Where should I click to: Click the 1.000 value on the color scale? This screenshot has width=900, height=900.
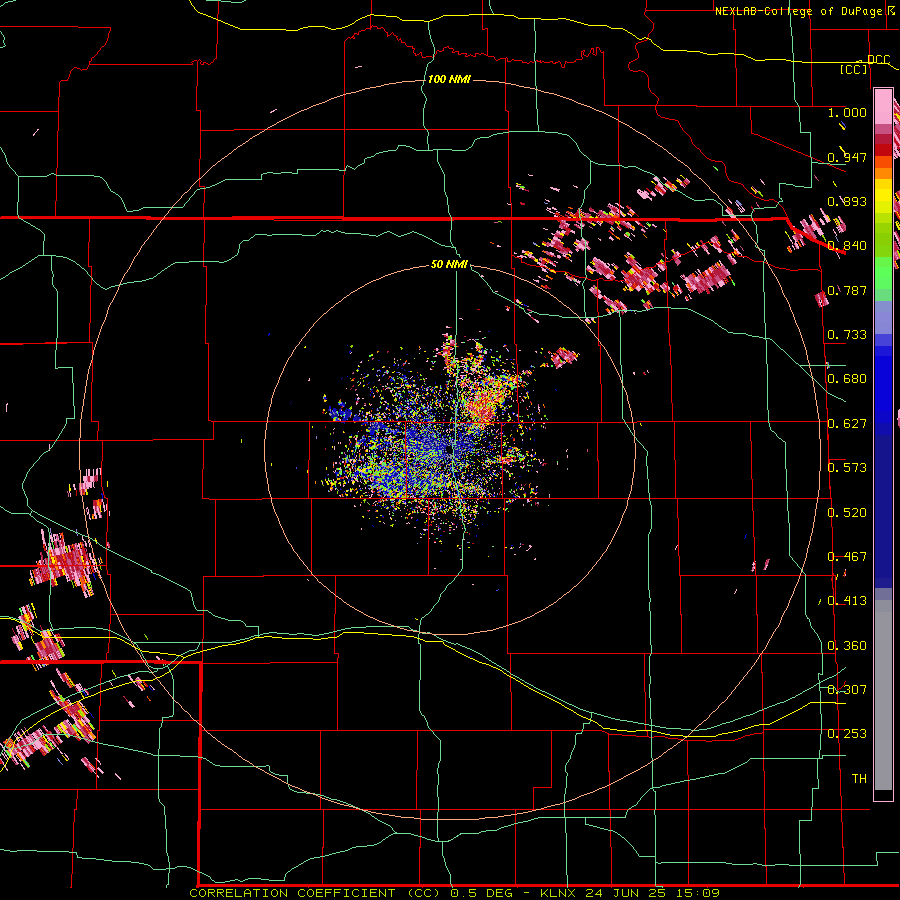(x=847, y=112)
